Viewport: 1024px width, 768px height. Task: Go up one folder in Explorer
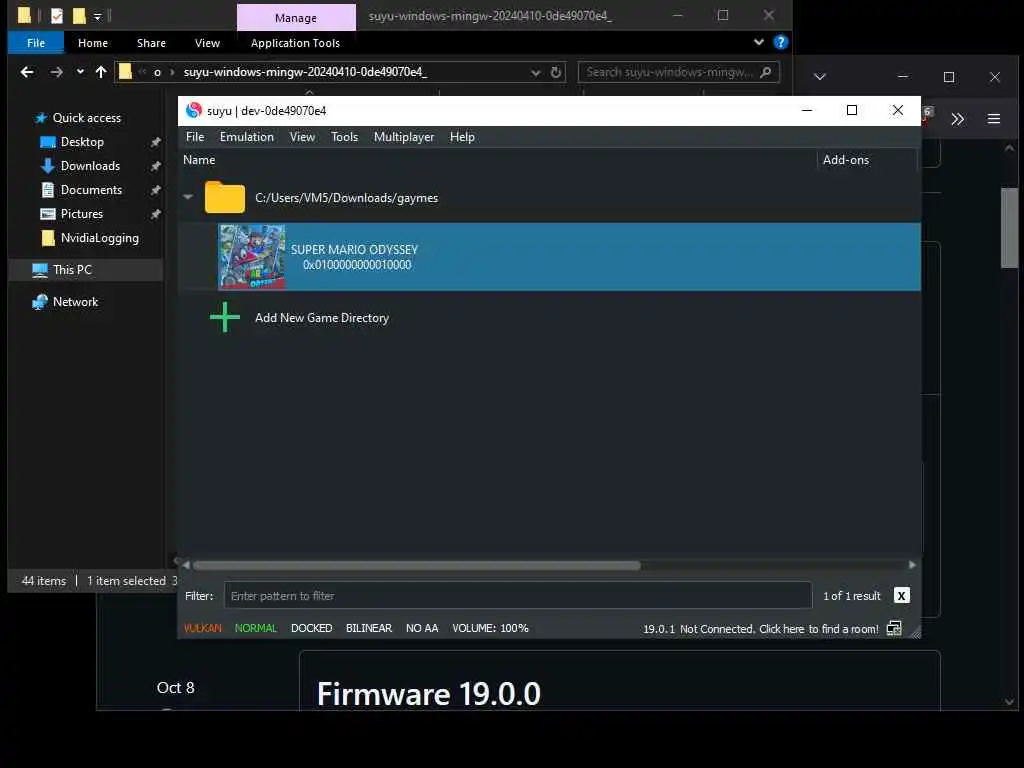[101, 72]
